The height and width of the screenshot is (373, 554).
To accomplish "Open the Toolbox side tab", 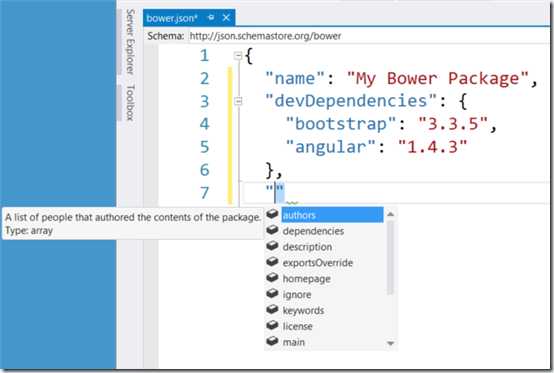I will (130, 103).
